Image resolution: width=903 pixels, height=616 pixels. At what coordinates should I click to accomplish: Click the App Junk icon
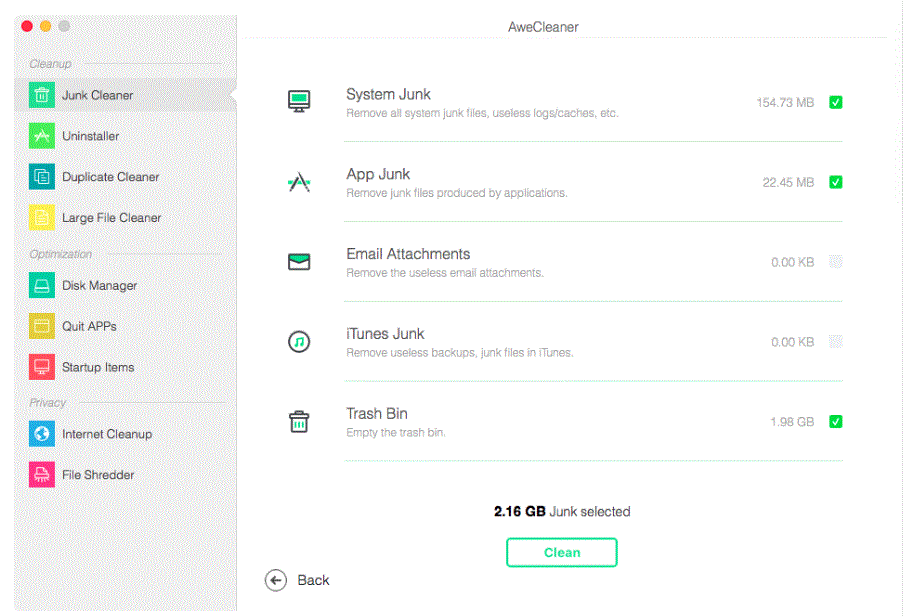299,182
